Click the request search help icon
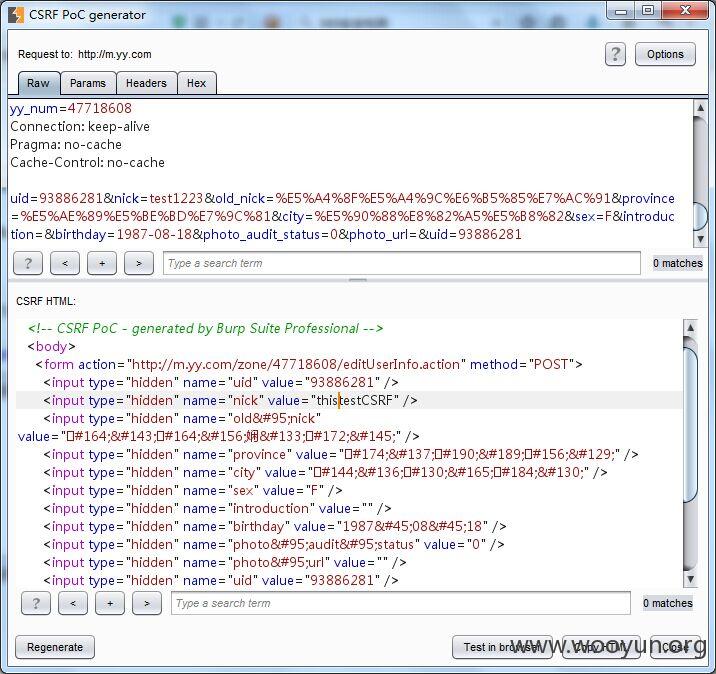The height and width of the screenshot is (674, 716). [x=28, y=263]
